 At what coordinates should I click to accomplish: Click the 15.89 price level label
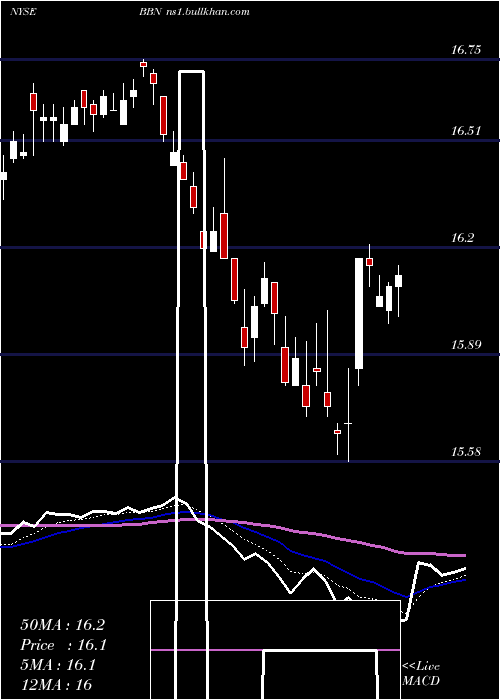point(466,345)
